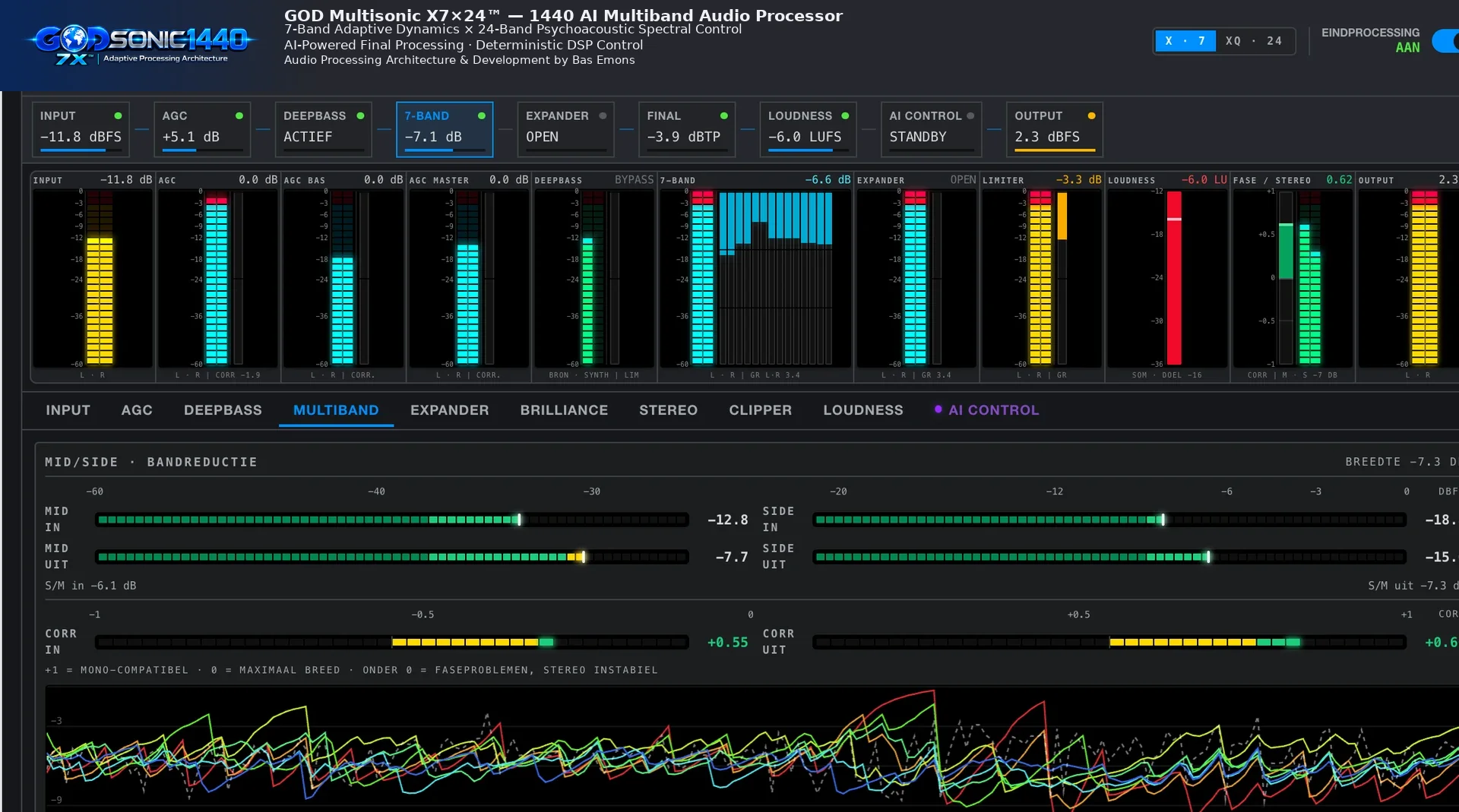This screenshot has width=1459, height=812.
Task: Click the '-12.8' MID IN value
Action: pos(727,520)
